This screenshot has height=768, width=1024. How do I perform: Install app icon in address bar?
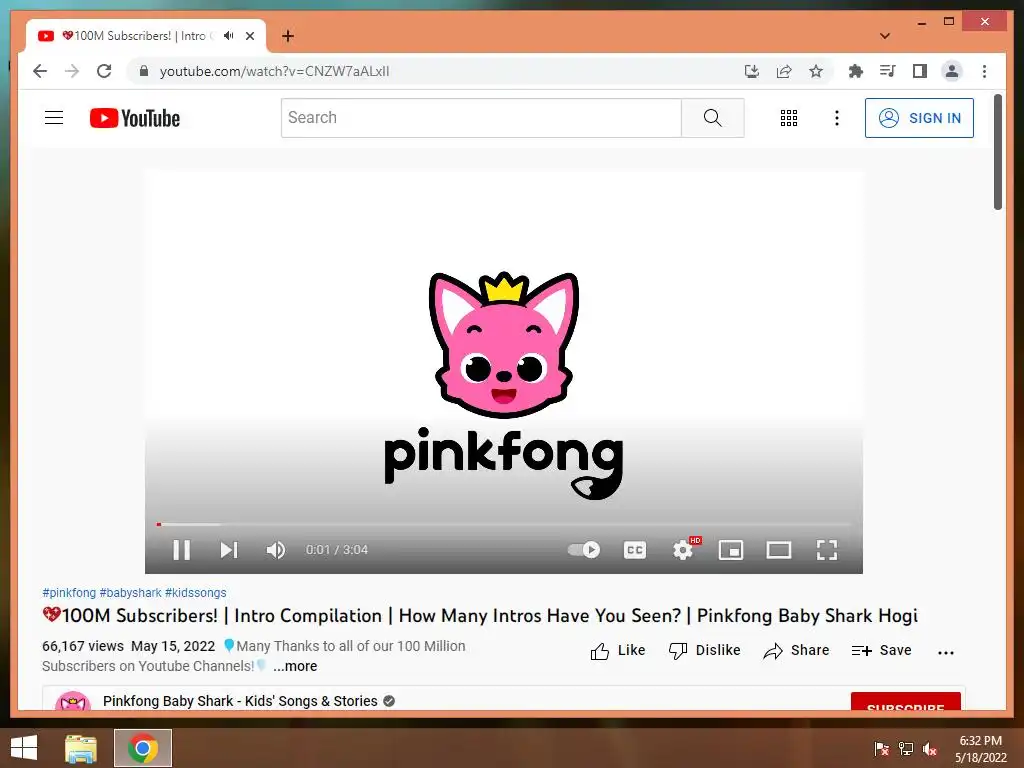click(x=752, y=71)
